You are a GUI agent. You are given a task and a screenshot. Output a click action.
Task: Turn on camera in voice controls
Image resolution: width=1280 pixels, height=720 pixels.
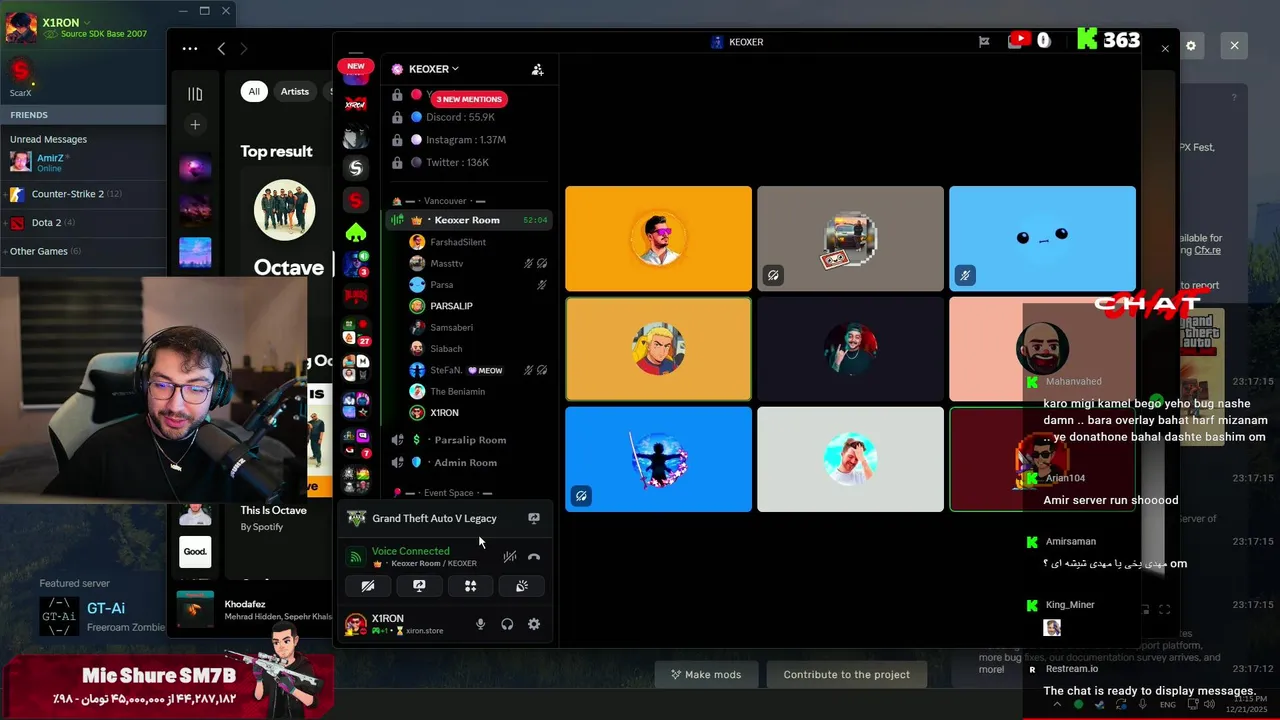point(367,586)
